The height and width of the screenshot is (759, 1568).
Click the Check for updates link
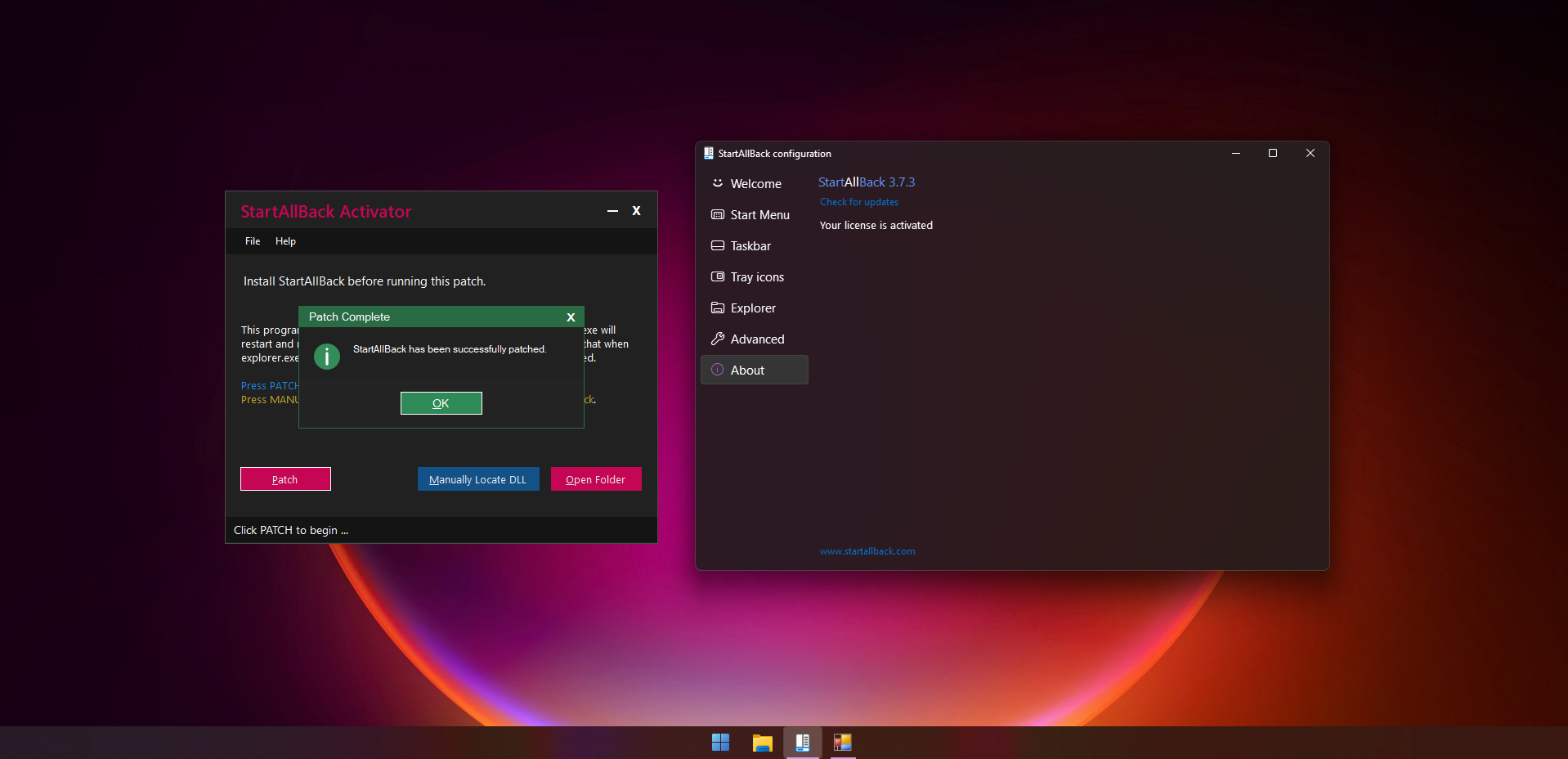(859, 202)
